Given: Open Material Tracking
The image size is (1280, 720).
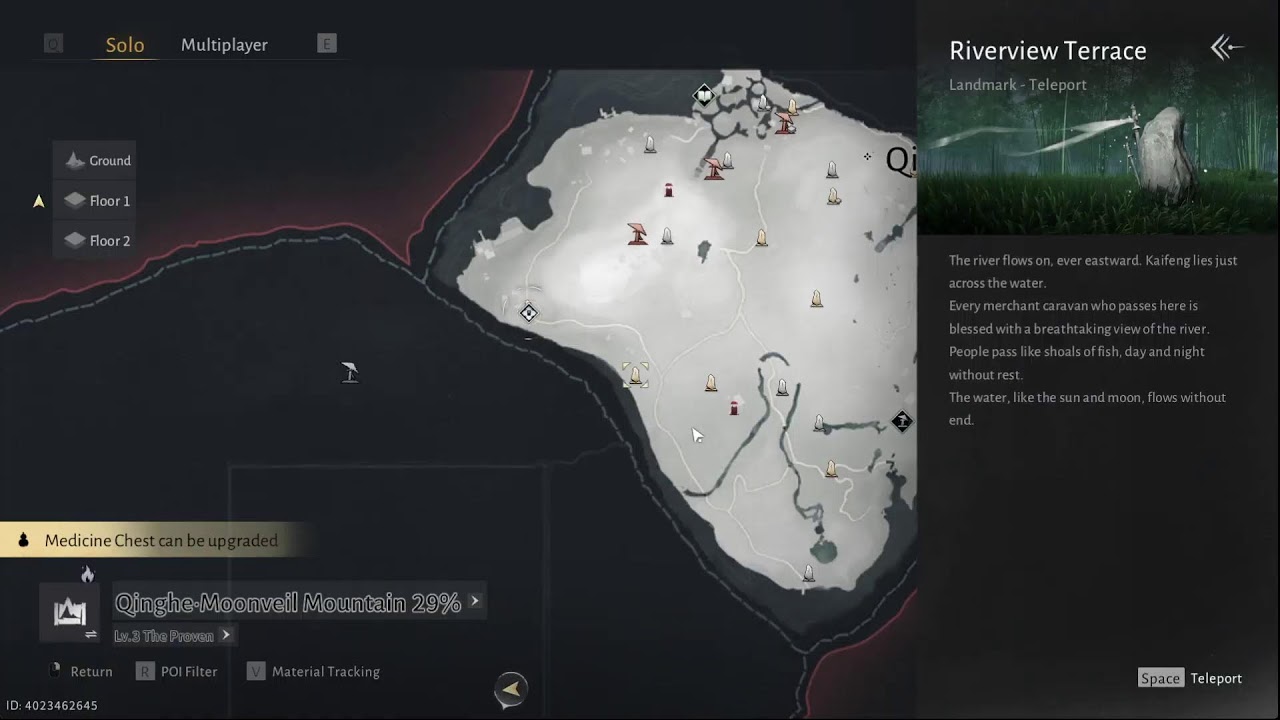Looking at the screenshot, I should (x=313, y=672).
